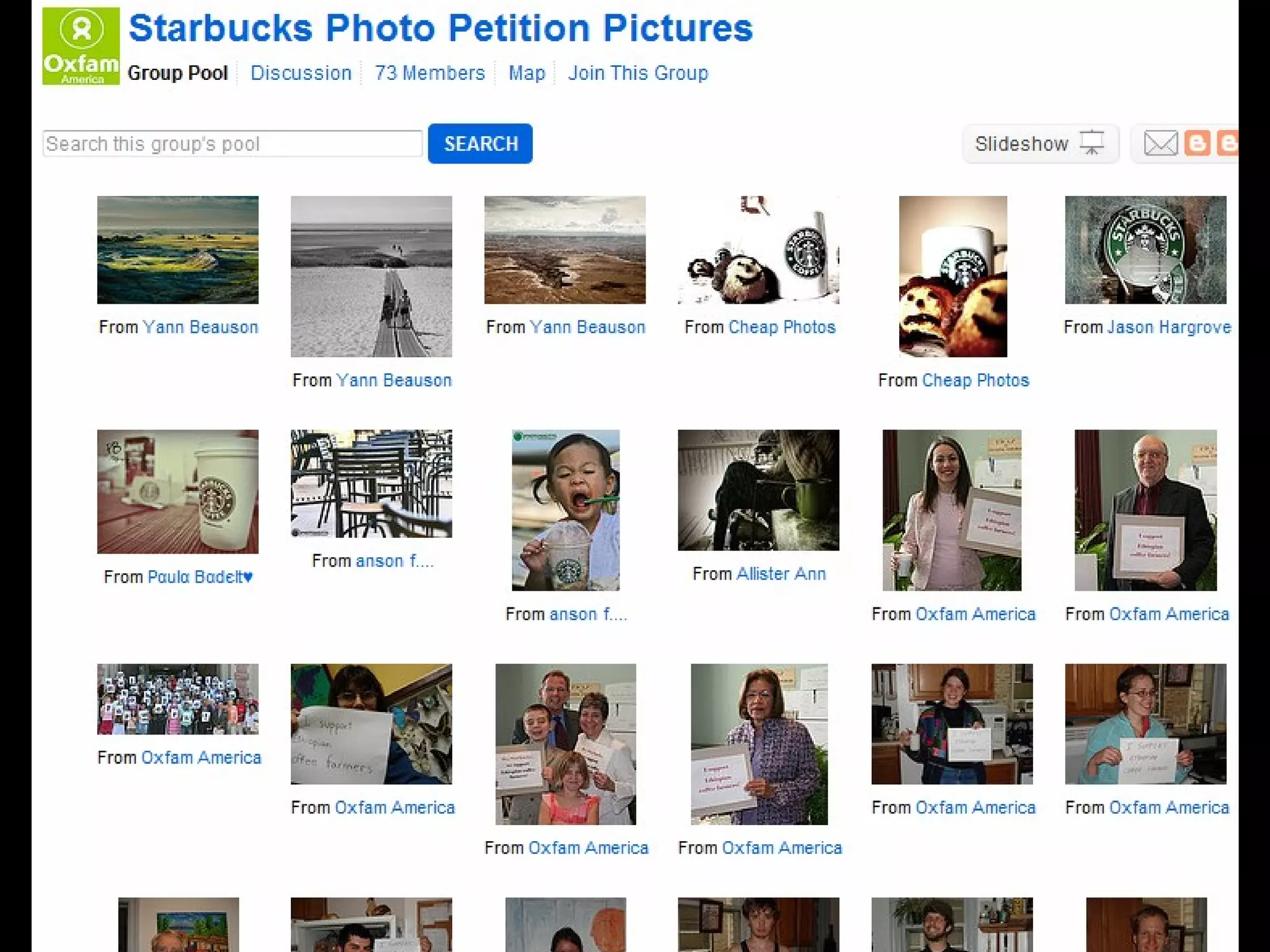Screen dimensions: 1270x952
Task: Visit Paula Badelt's profile link
Action: point(200,577)
